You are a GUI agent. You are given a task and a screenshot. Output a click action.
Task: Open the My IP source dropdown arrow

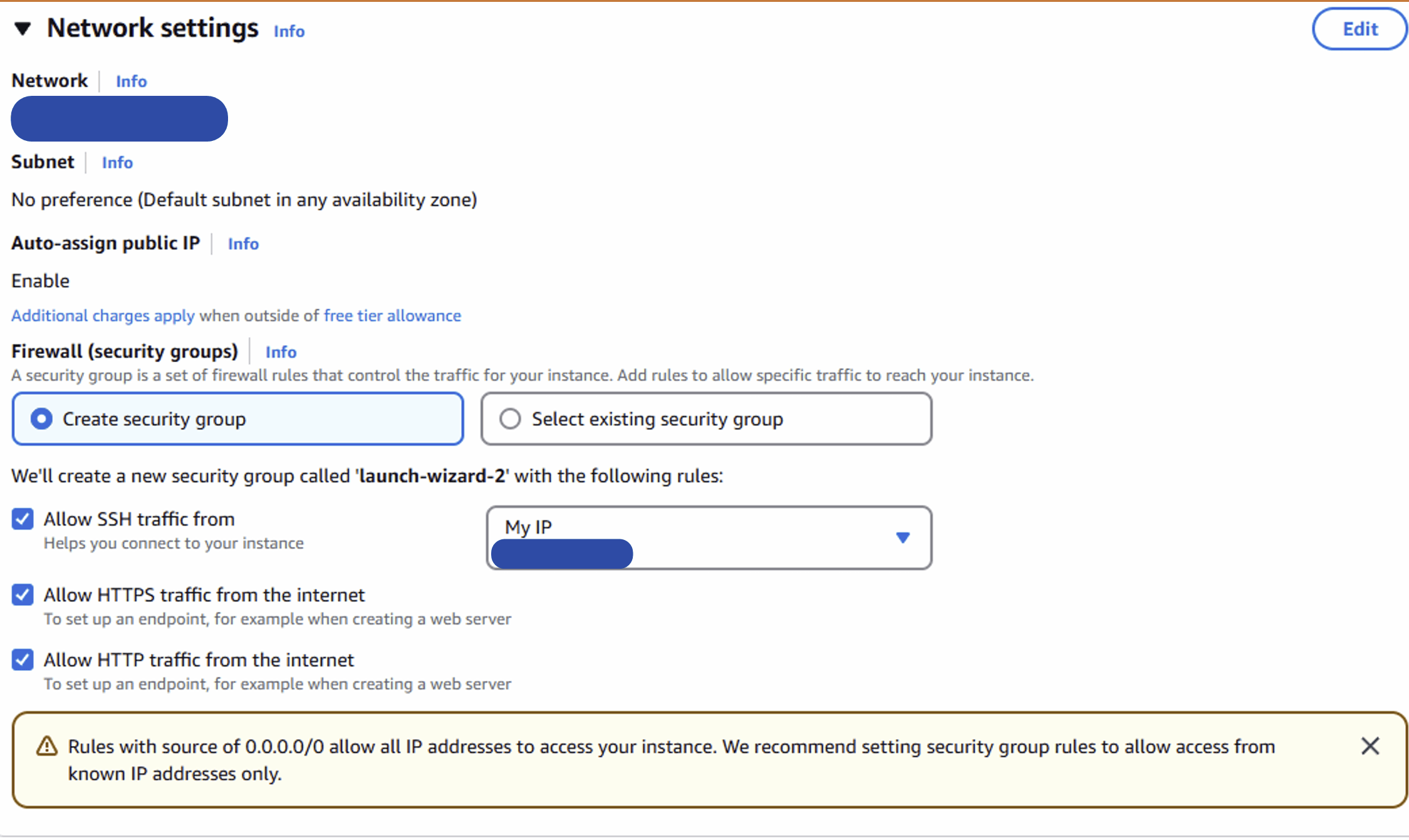[903, 538]
